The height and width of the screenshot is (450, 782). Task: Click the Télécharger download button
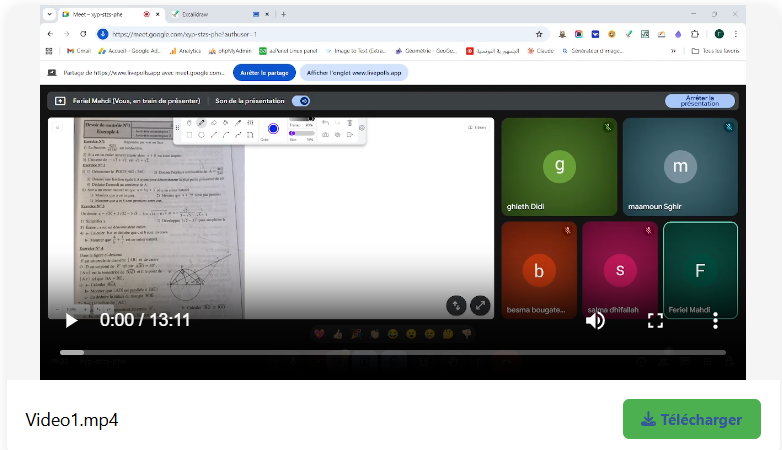coord(691,419)
